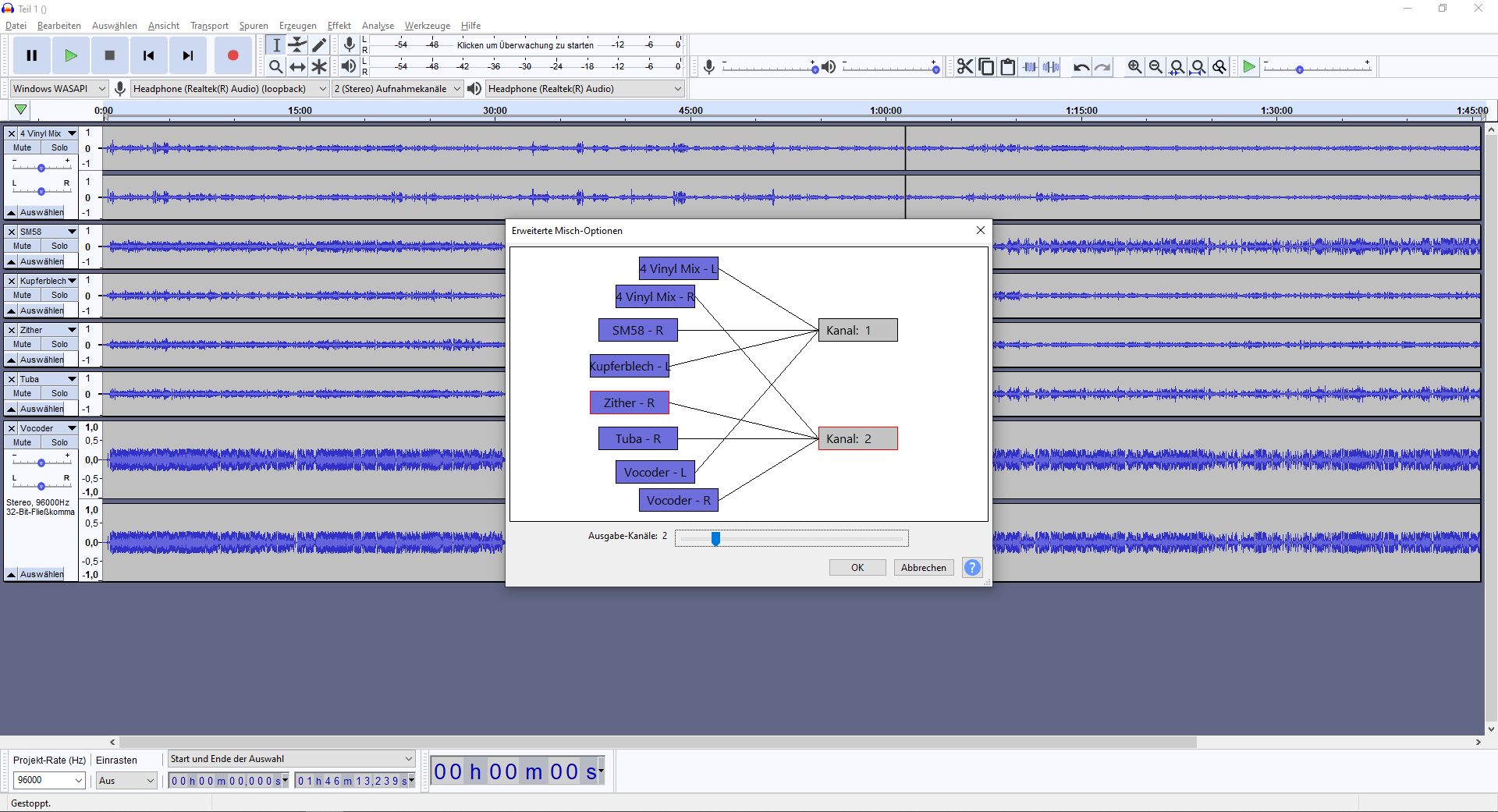This screenshot has width=1498, height=812.
Task: Open the Windows WASAPI host dropdown
Action: (59, 89)
